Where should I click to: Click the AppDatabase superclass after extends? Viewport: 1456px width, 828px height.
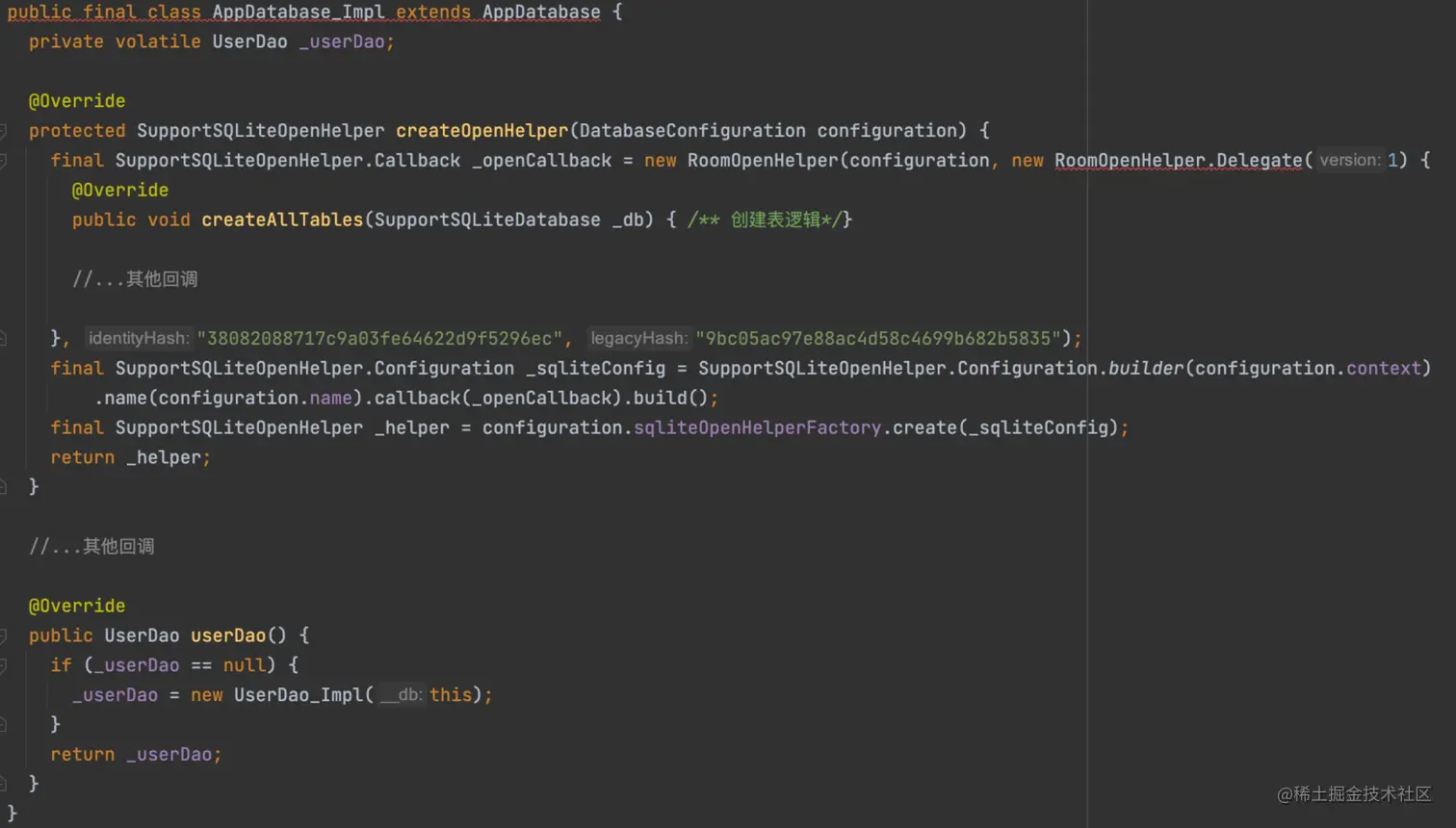(541, 13)
